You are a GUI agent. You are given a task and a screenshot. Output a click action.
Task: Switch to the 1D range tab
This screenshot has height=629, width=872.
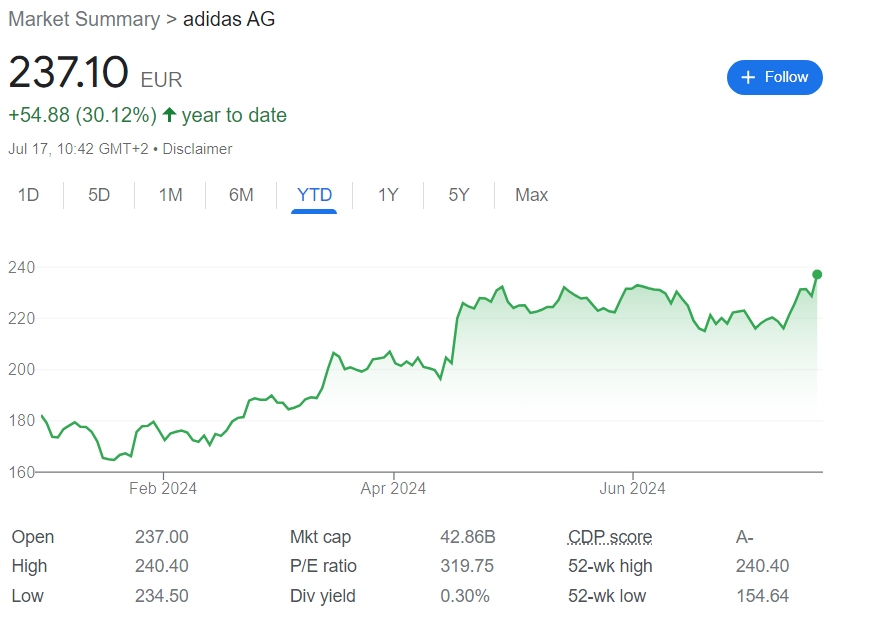coord(28,195)
